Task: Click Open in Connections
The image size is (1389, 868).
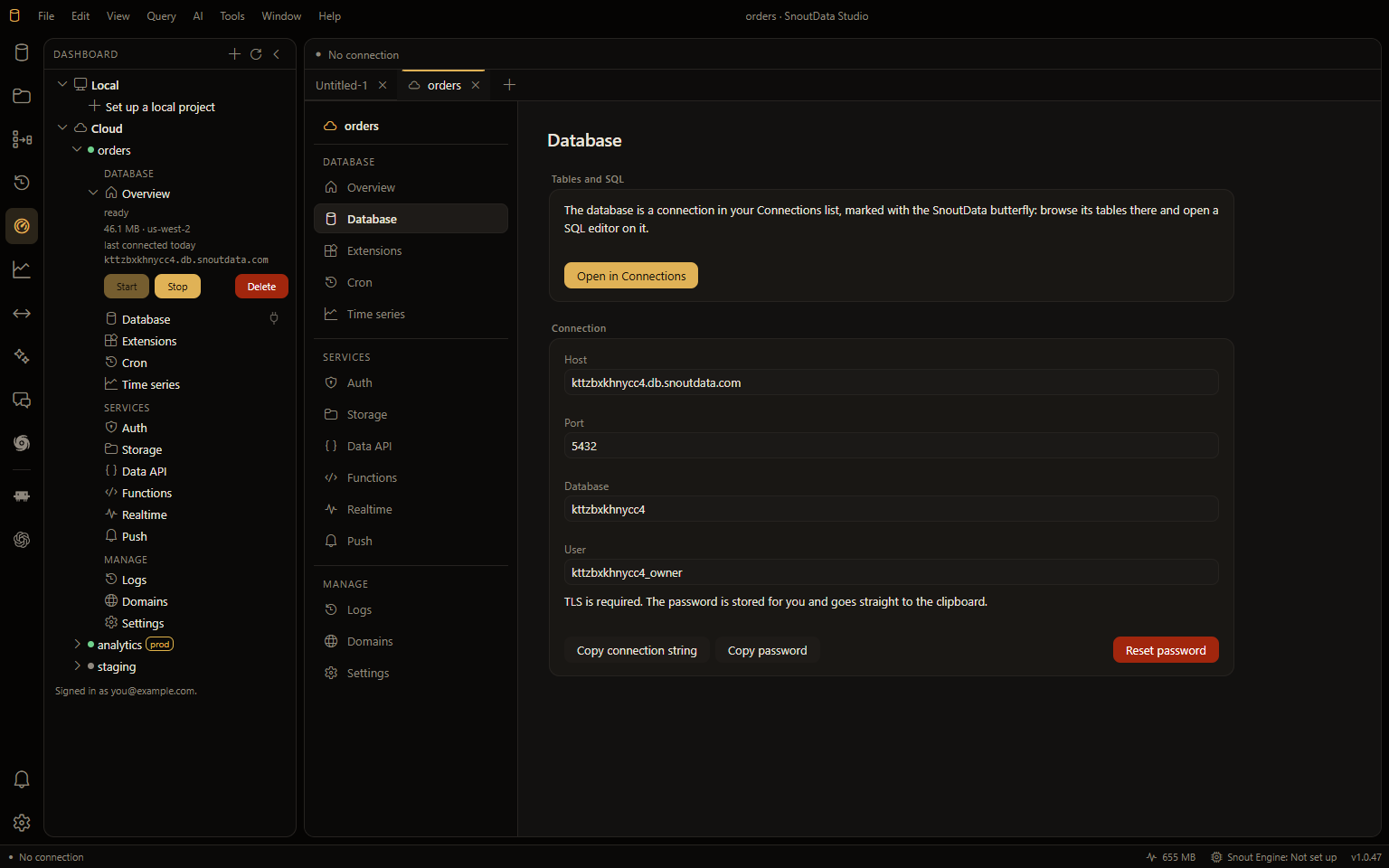Action: point(631,276)
